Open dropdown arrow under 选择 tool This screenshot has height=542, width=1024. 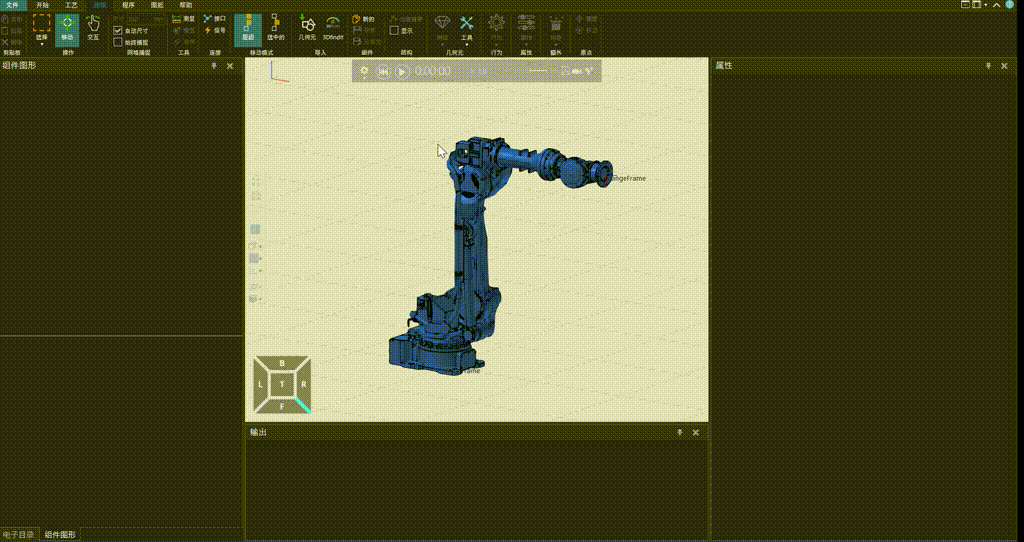[41, 44]
